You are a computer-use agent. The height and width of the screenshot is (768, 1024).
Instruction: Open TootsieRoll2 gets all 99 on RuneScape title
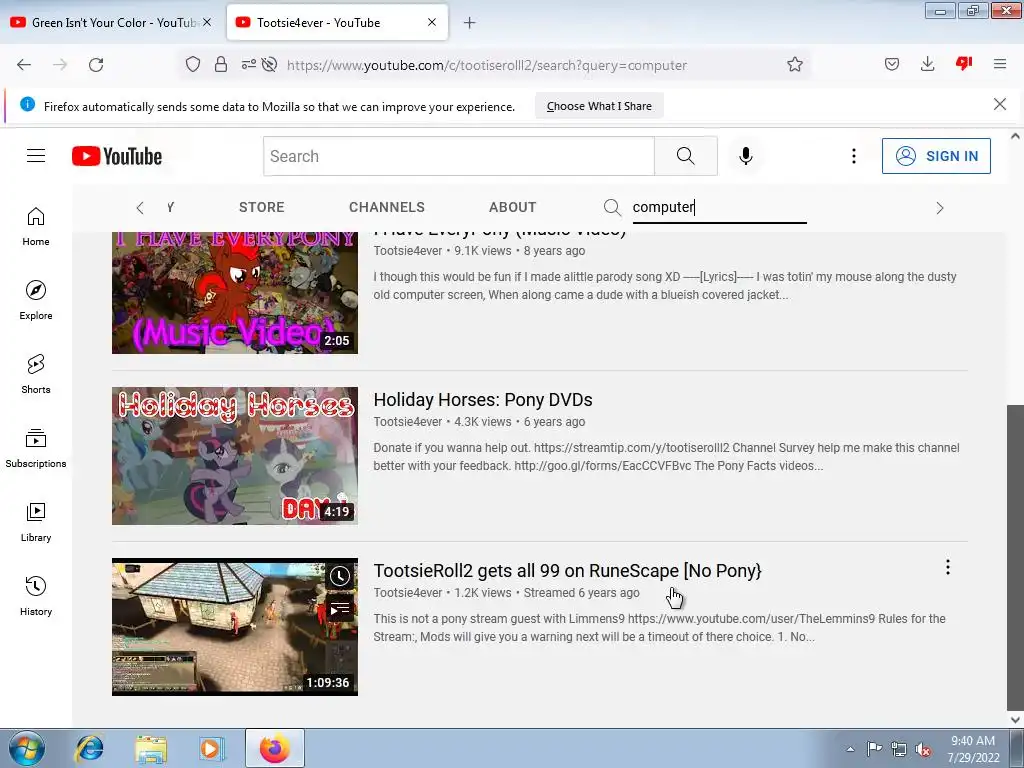tap(568, 571)
